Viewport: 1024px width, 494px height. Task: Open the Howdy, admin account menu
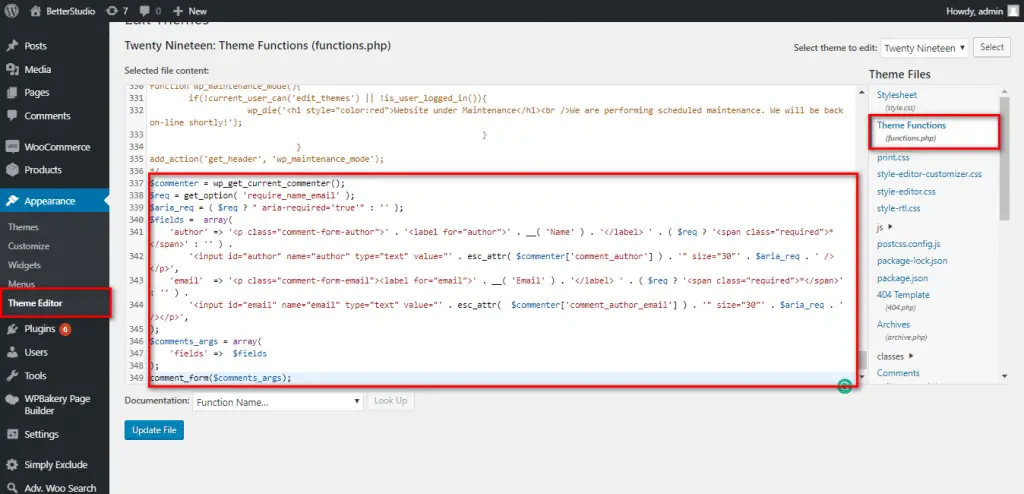pos(982,10)
